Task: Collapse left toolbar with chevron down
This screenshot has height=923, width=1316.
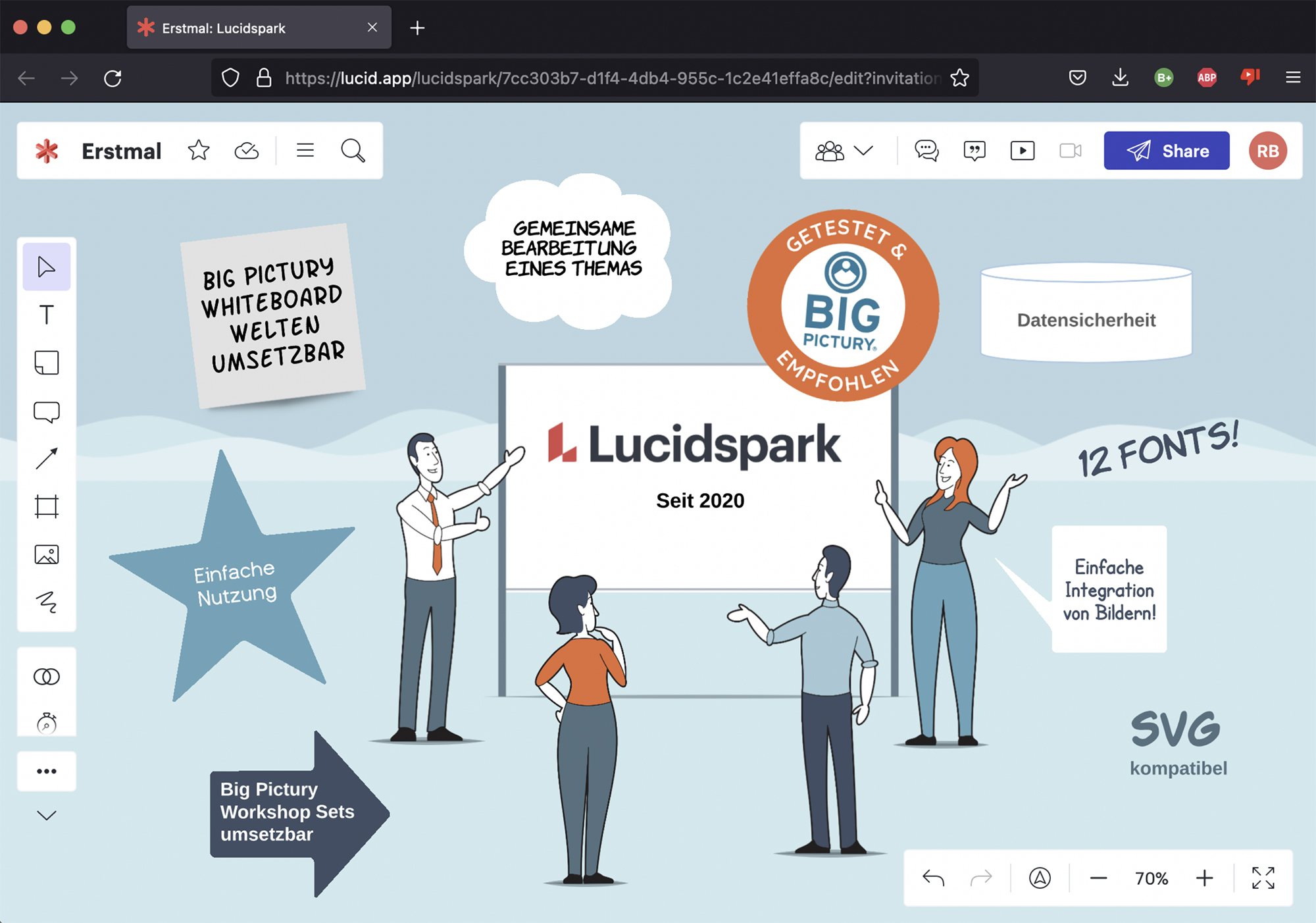Action: click(46, 816)
